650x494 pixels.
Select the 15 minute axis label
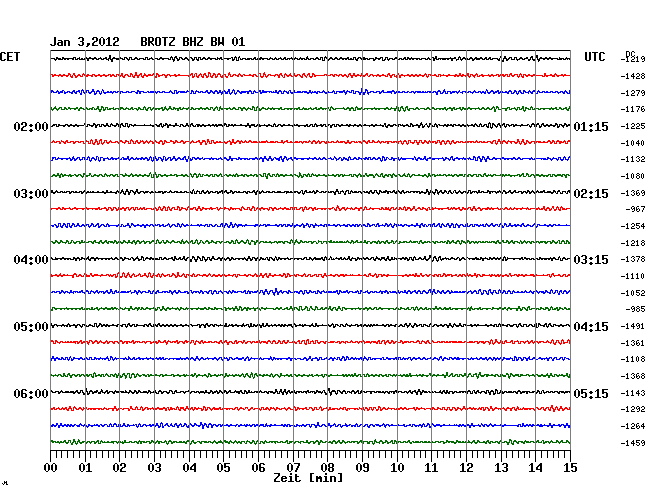tap(569, 467)
